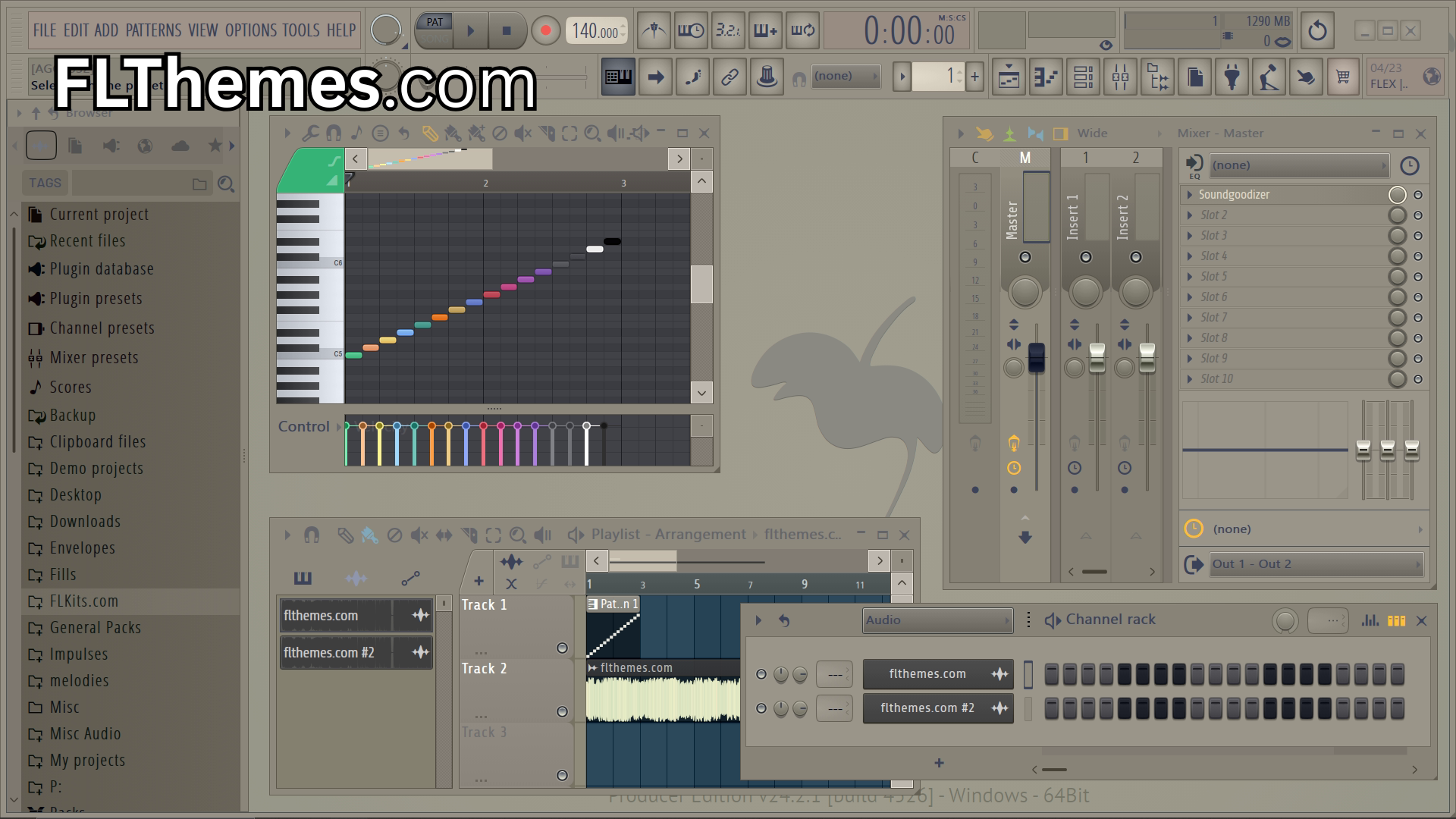This screenshot has height=819, width=1456.
Task: Click the browser starred favorites tab icon
Action: coord(215,146)
